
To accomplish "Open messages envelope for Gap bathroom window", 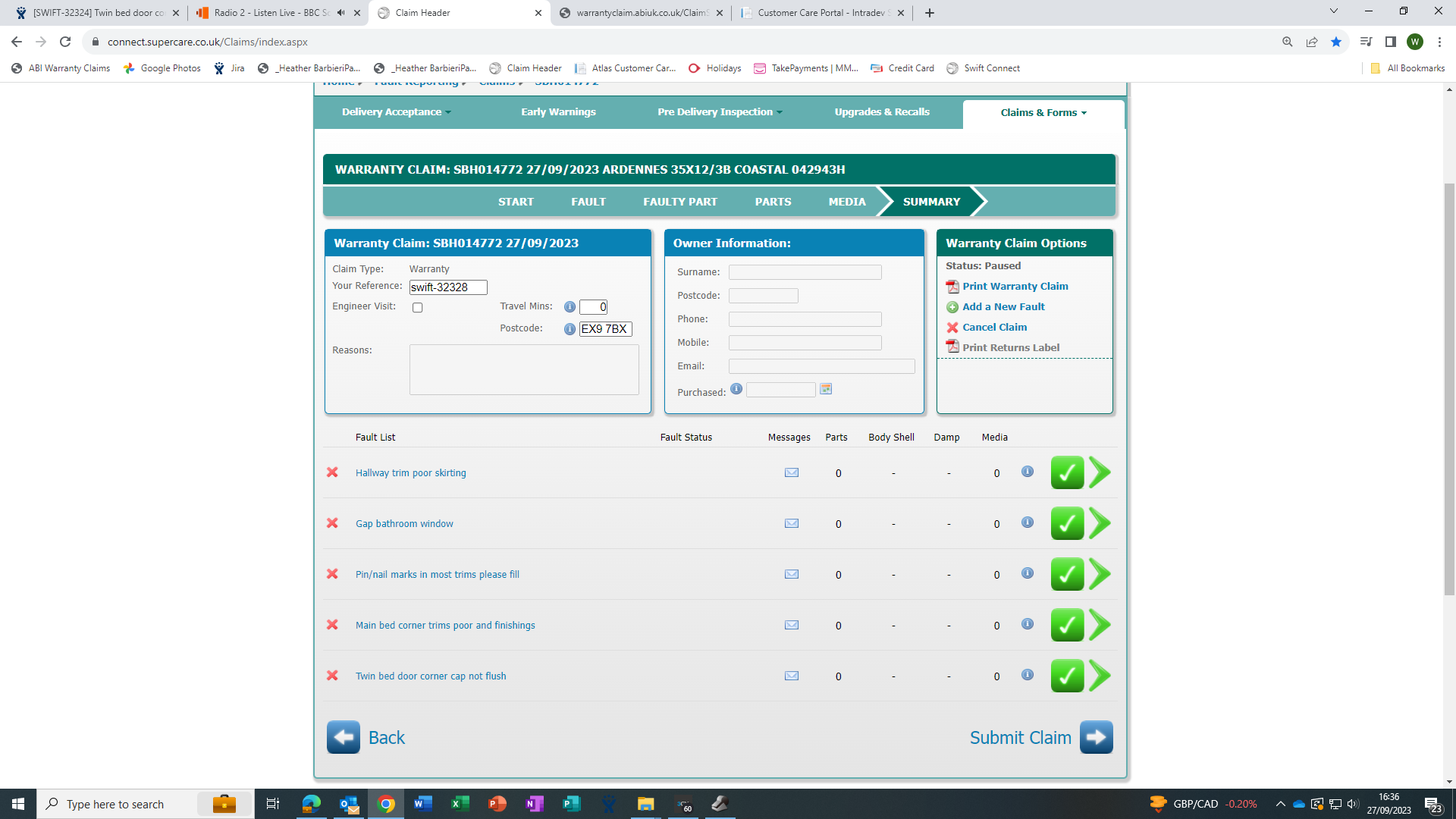I will pos(791,523).
